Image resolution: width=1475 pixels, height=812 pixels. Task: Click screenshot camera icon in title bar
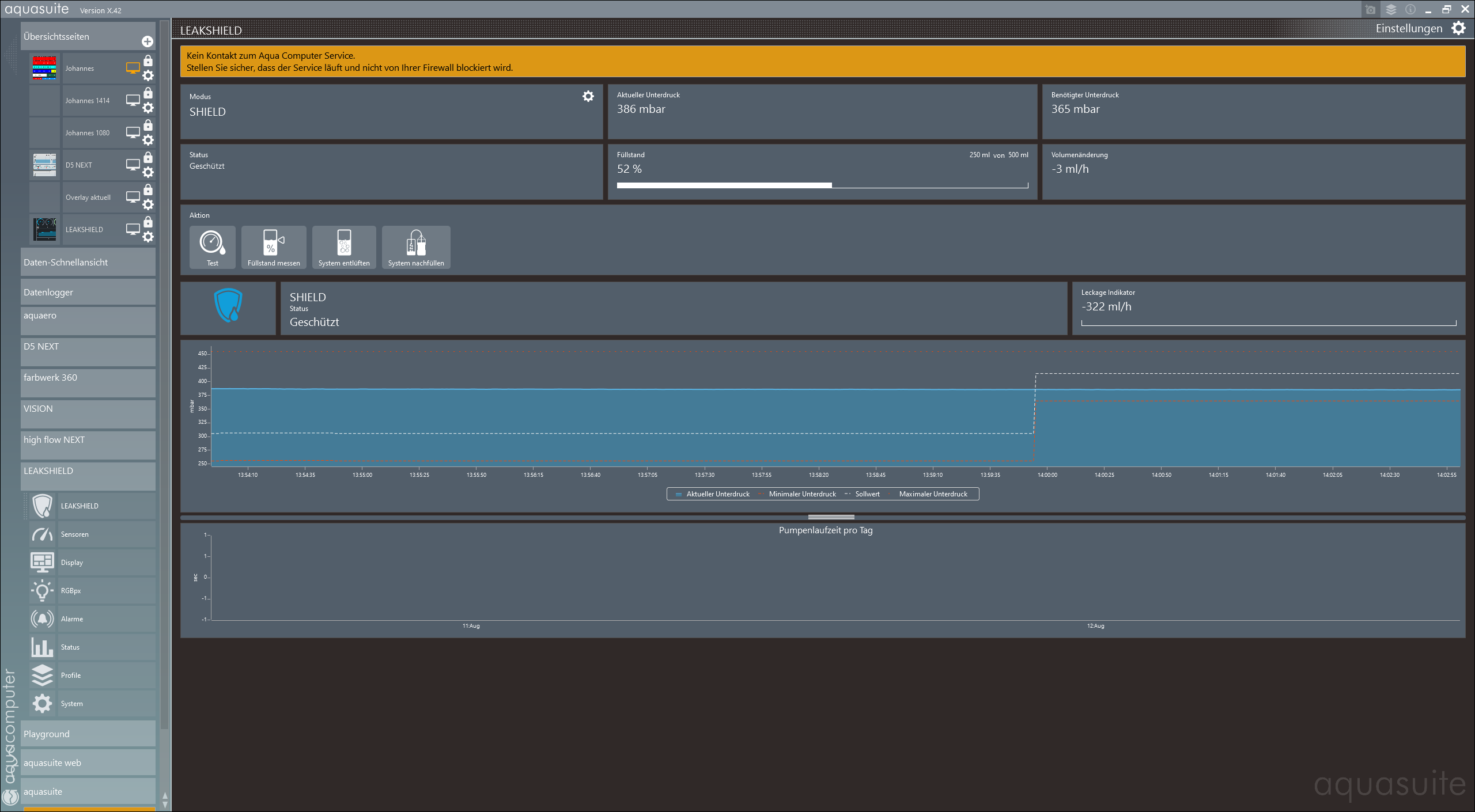coord(1370,9)
